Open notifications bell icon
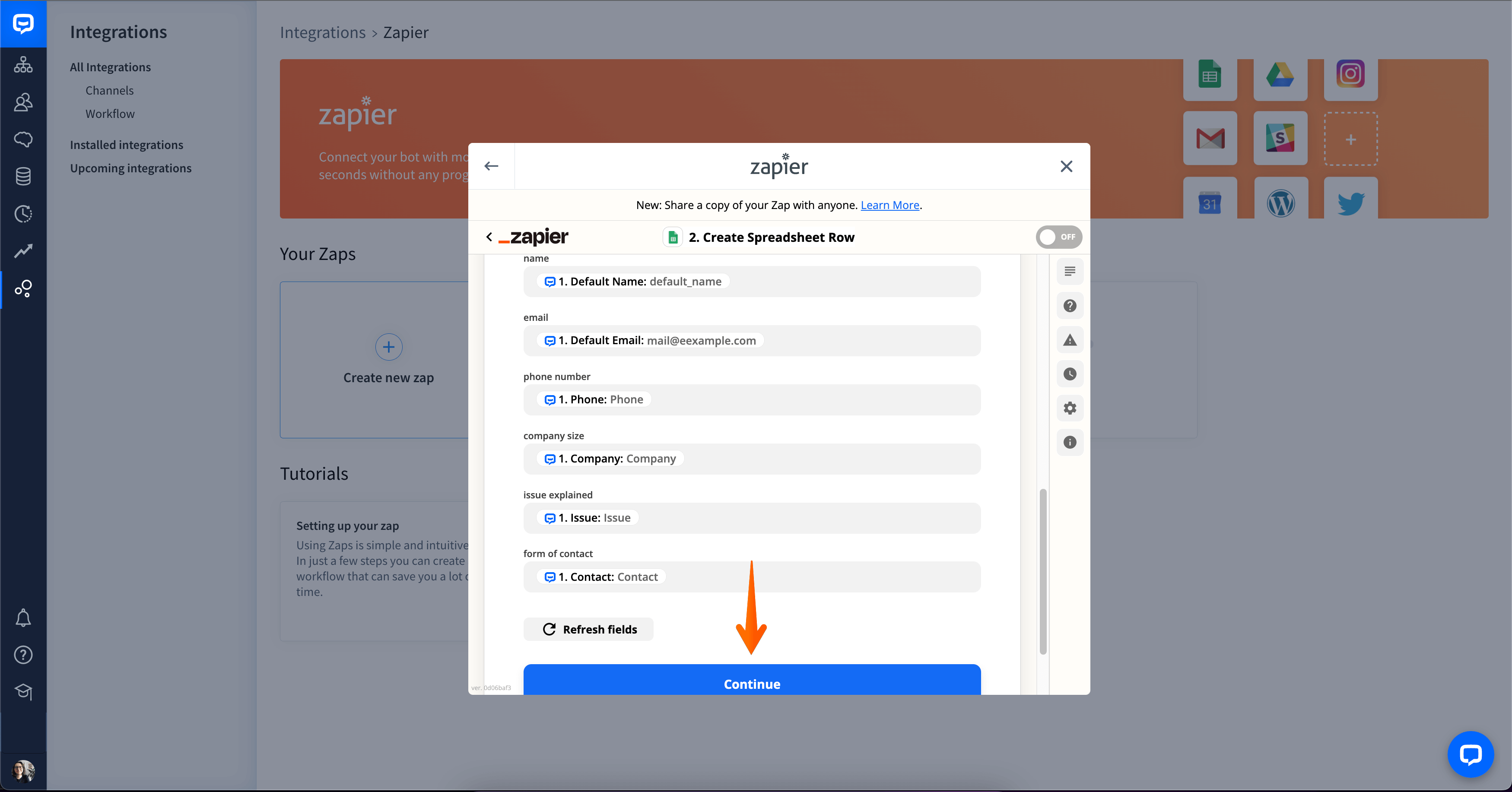Screen dimensions: 1512x792 [x=23, y=618]
